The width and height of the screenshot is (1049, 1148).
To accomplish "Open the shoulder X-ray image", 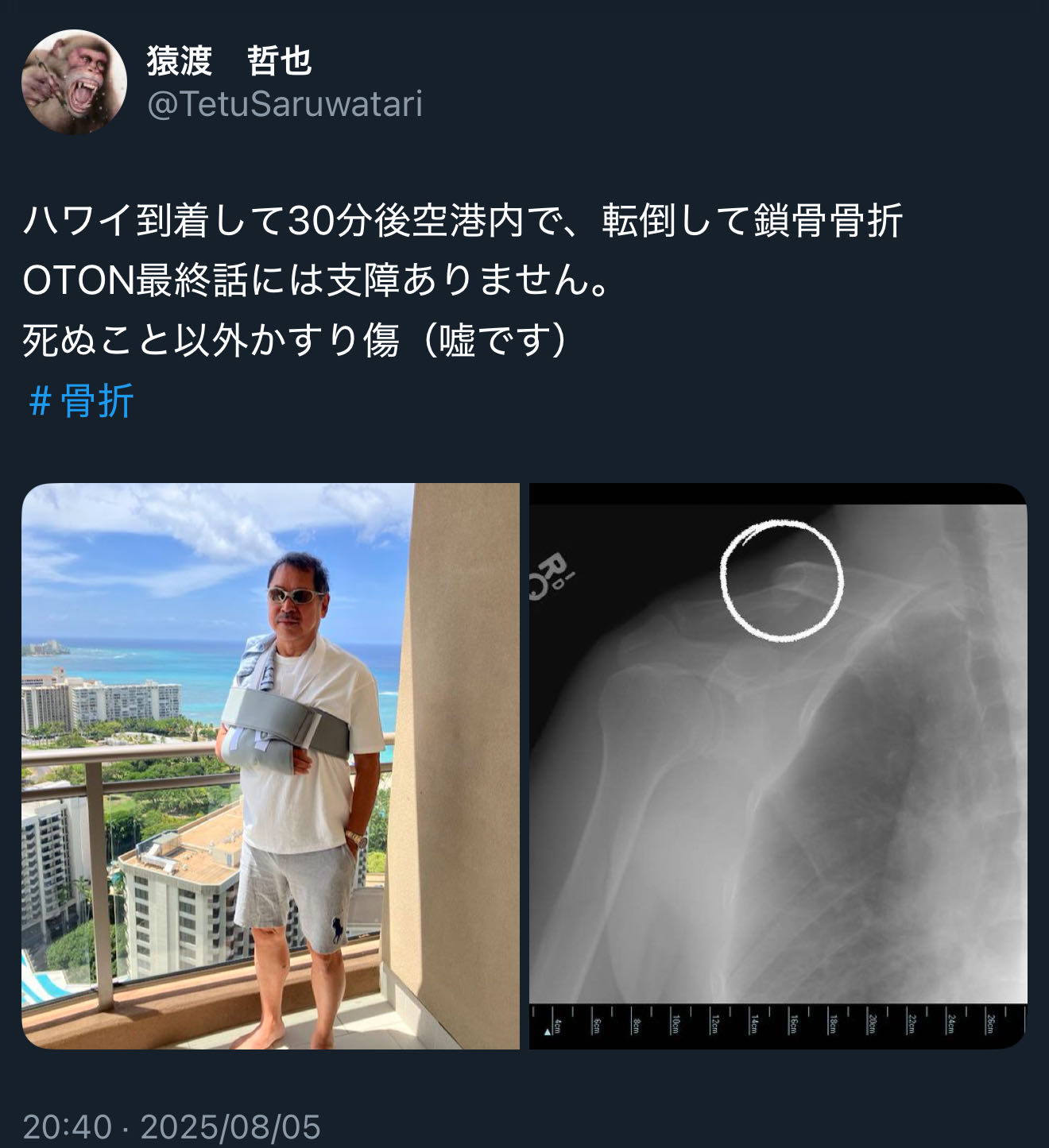I will [x=778, y=766].
